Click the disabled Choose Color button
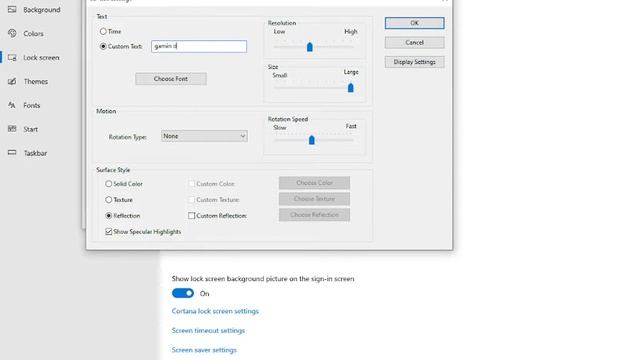Image resolution: width=640 pixels, height=360 pixels. click(314, 183)
